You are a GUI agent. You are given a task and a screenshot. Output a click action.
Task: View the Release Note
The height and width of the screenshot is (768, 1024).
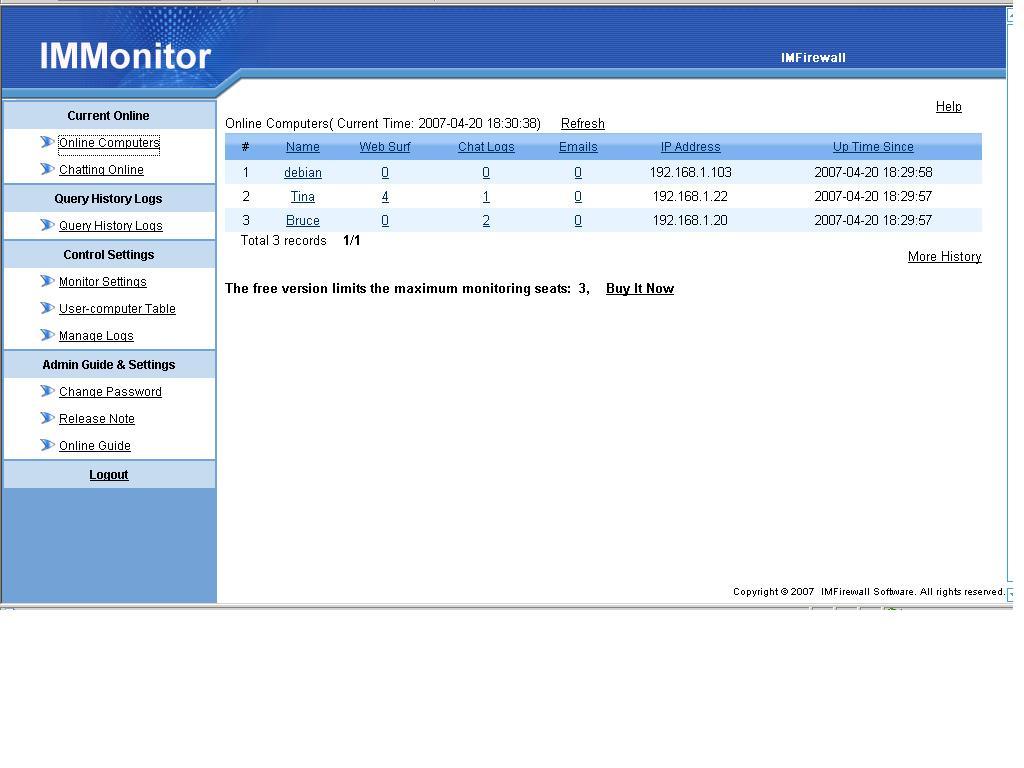tap(97, 419)
